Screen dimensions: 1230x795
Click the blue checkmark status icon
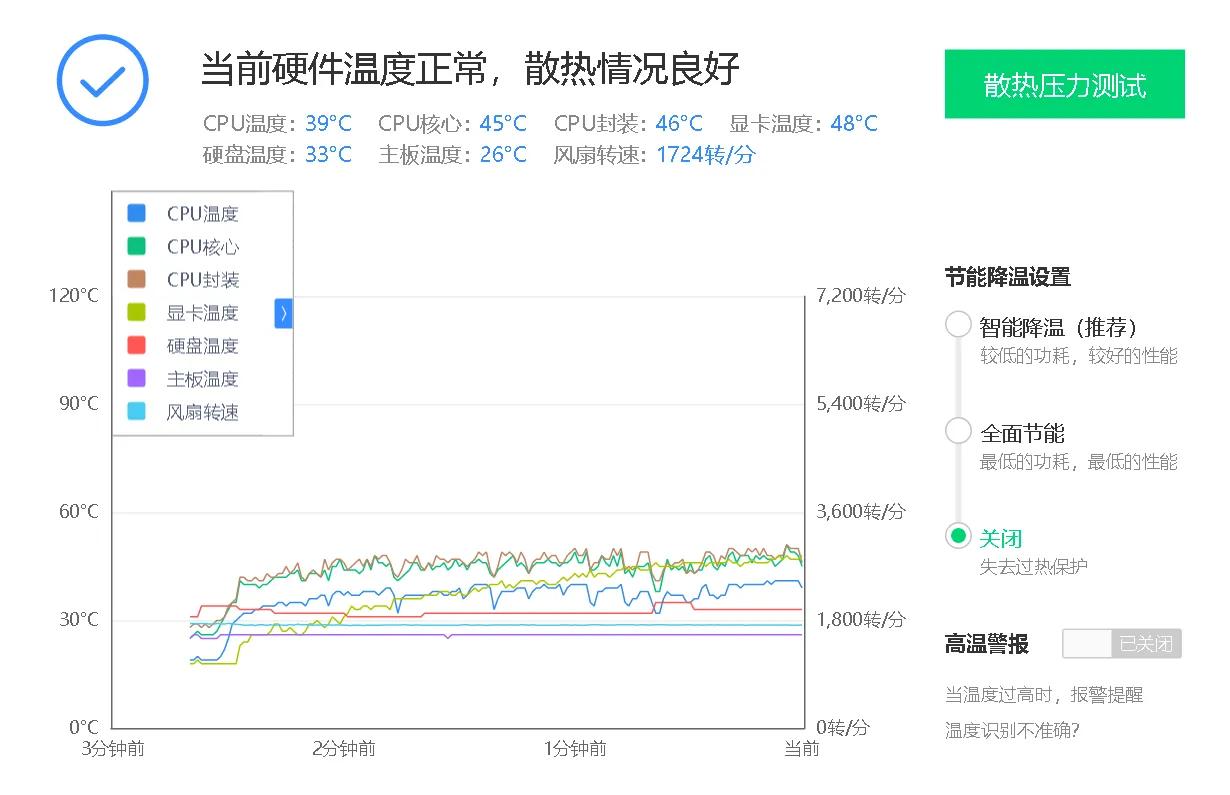[x=102, y=80]
